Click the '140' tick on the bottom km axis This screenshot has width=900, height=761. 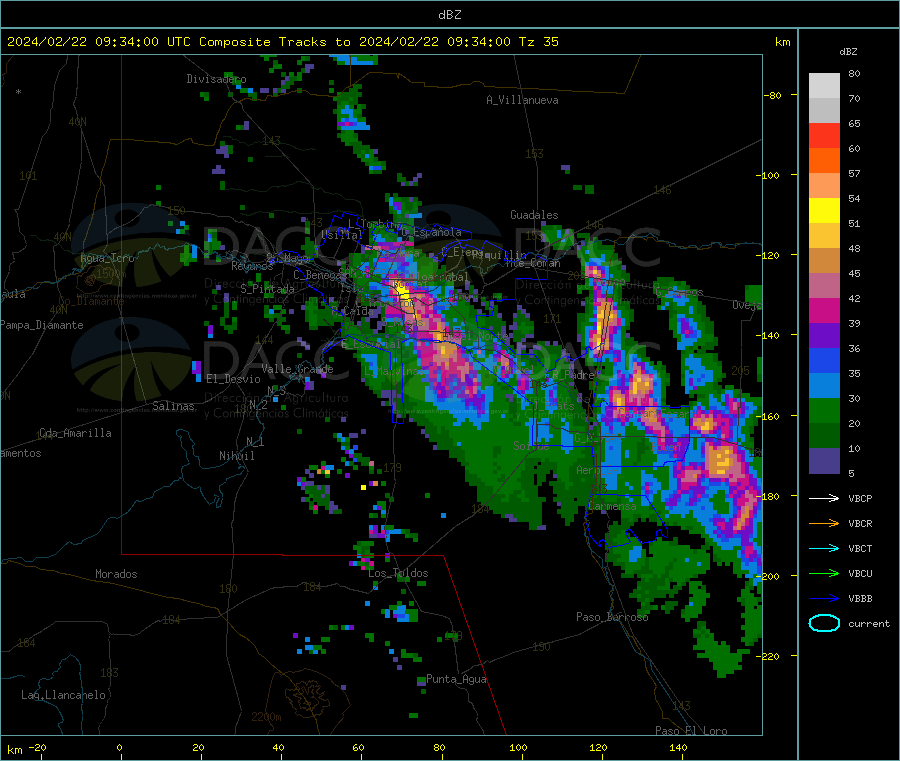[x=678, y=747]
